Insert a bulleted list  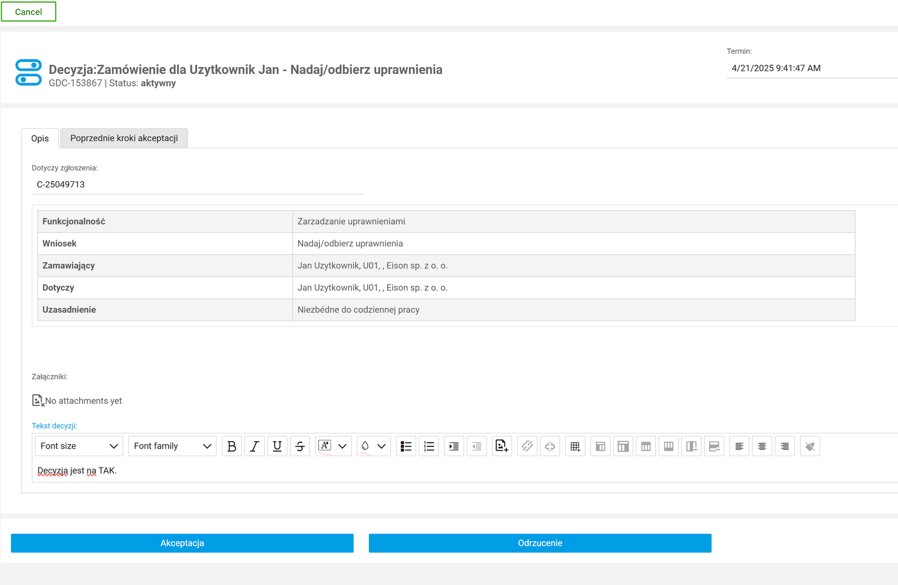[406, 447]
